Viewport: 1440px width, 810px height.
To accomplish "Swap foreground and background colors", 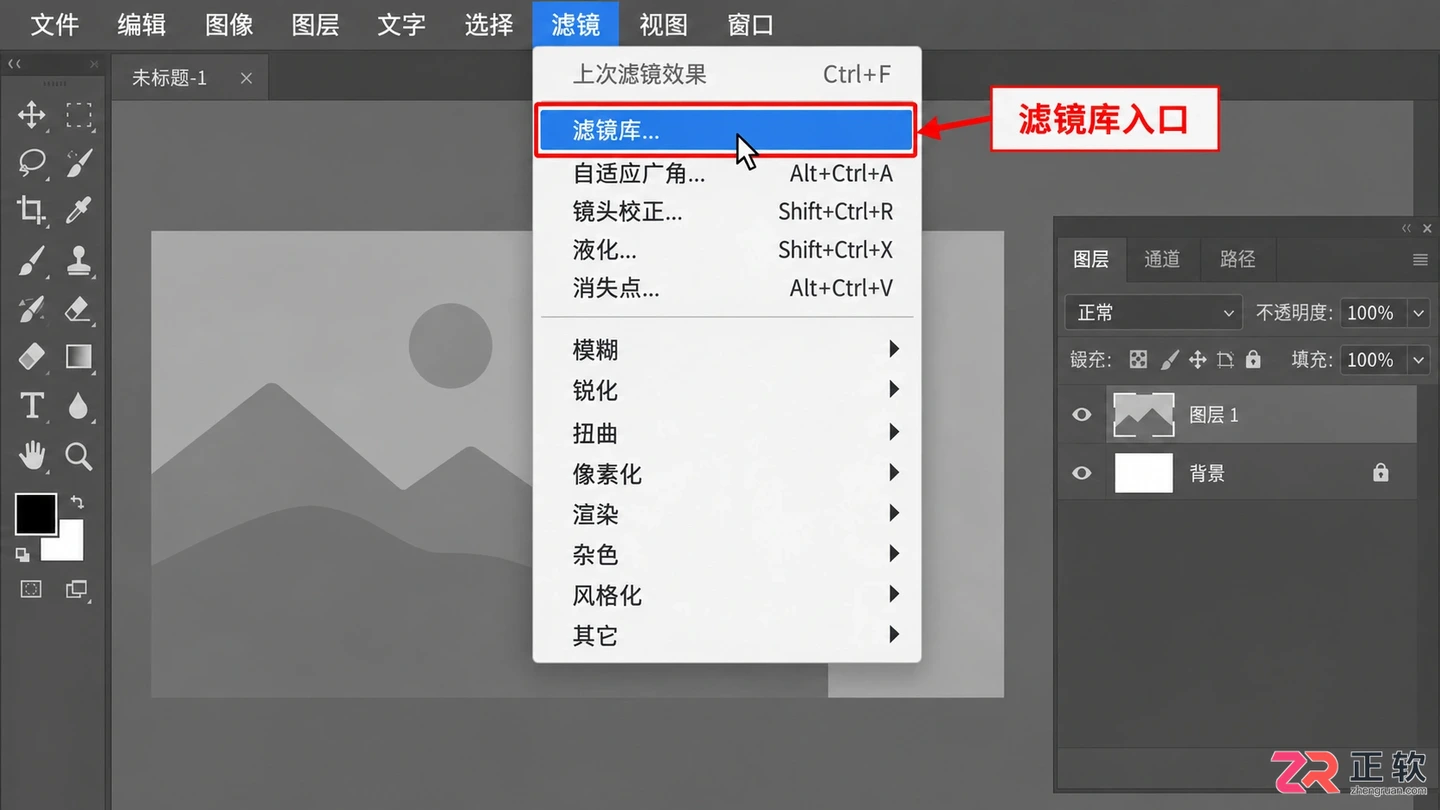I will click(x=77, y=502).
